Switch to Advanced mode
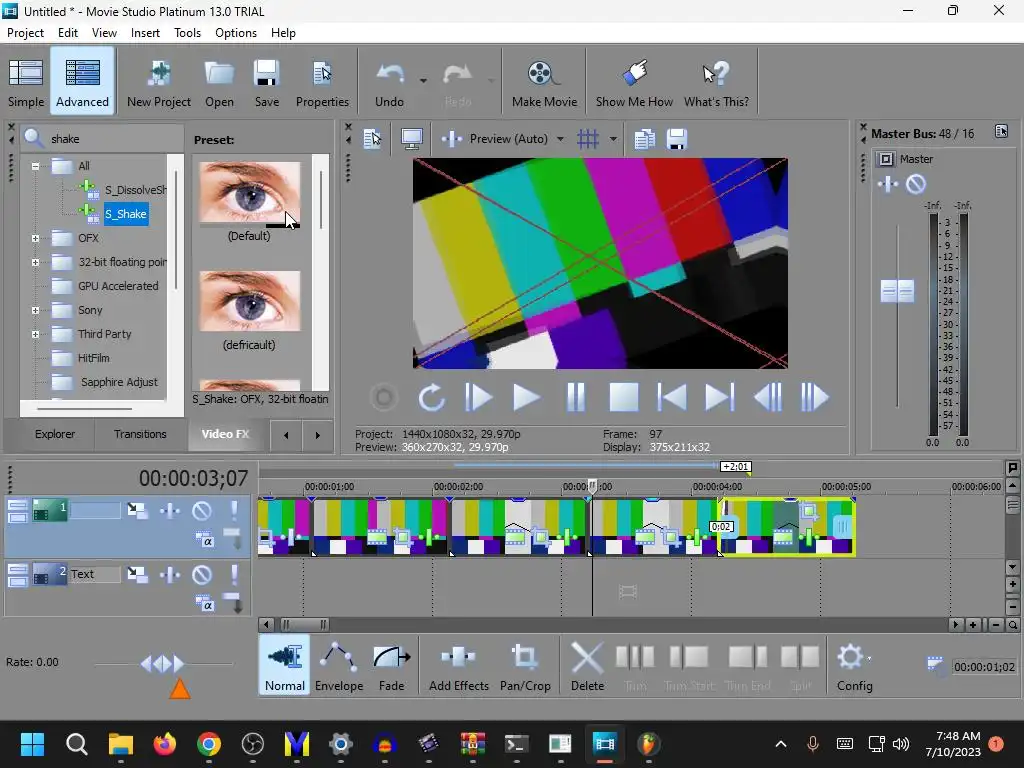 (x=82, y=82)
